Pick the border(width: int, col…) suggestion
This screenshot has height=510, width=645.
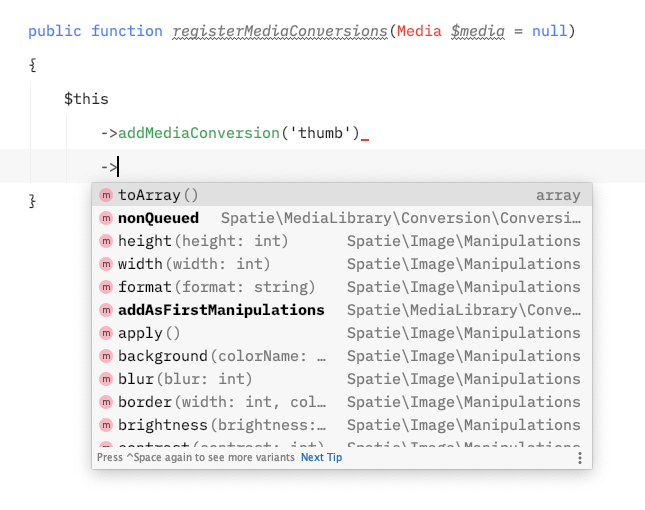342,402
